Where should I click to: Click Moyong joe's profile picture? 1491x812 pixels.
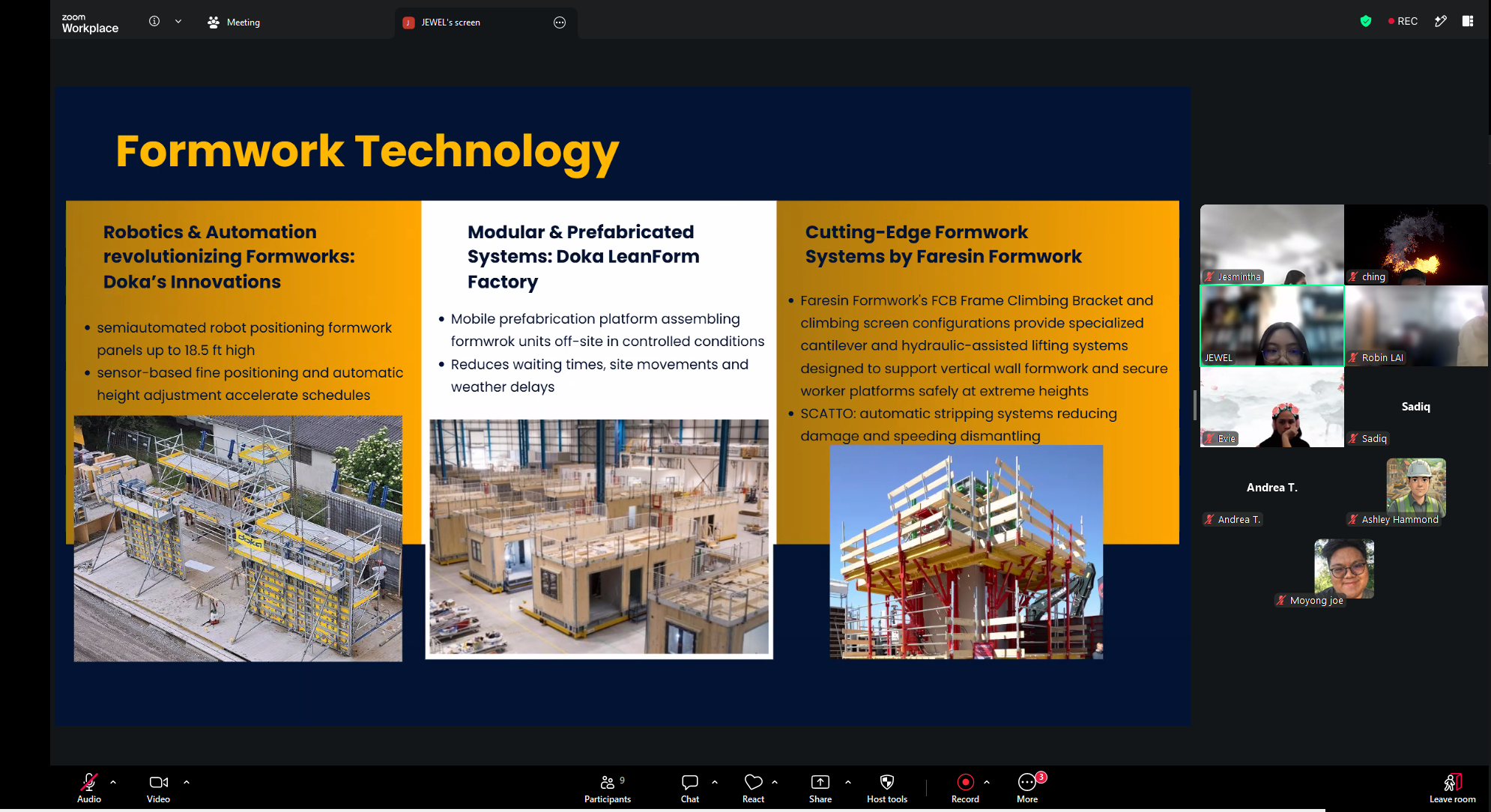tap(1344, 569)
